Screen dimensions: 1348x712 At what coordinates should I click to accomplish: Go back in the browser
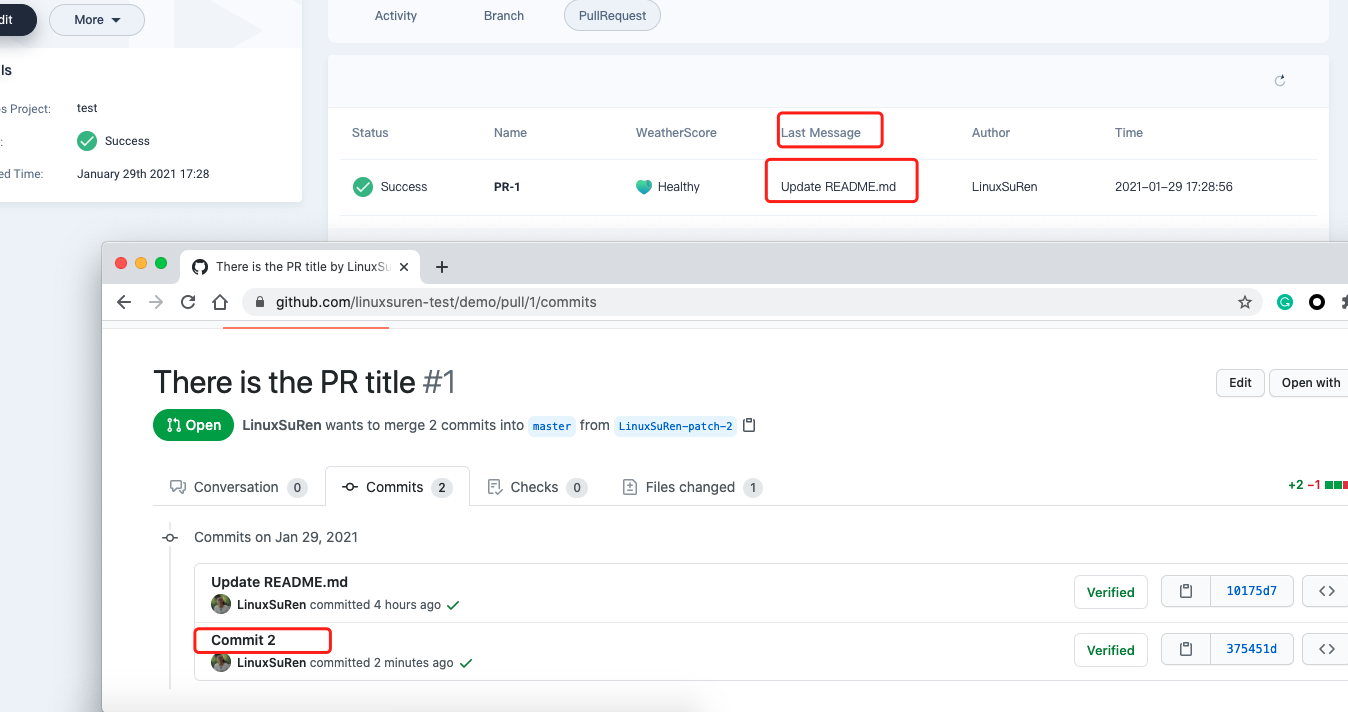tap(124, 302)
